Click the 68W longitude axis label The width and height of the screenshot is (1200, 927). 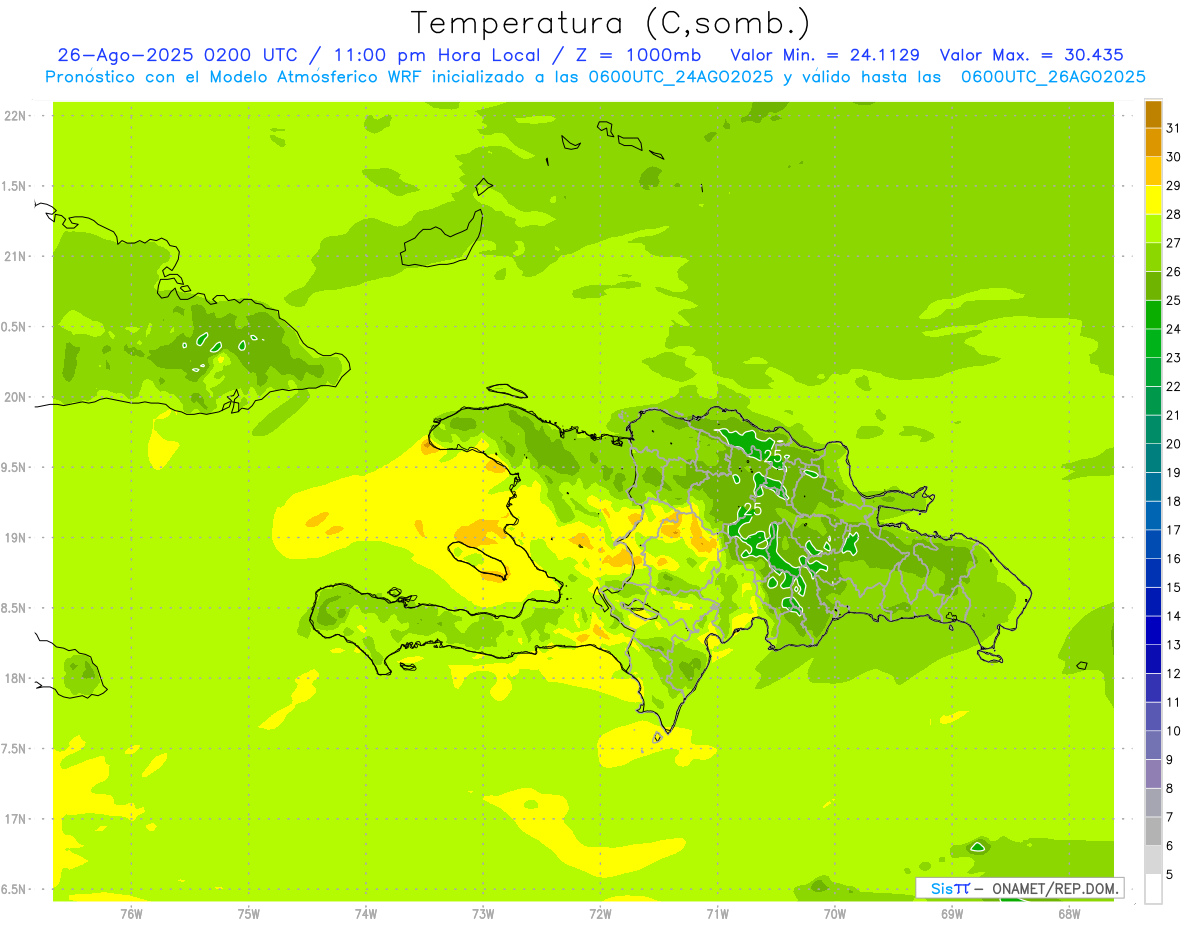(x=1069, y=914)
